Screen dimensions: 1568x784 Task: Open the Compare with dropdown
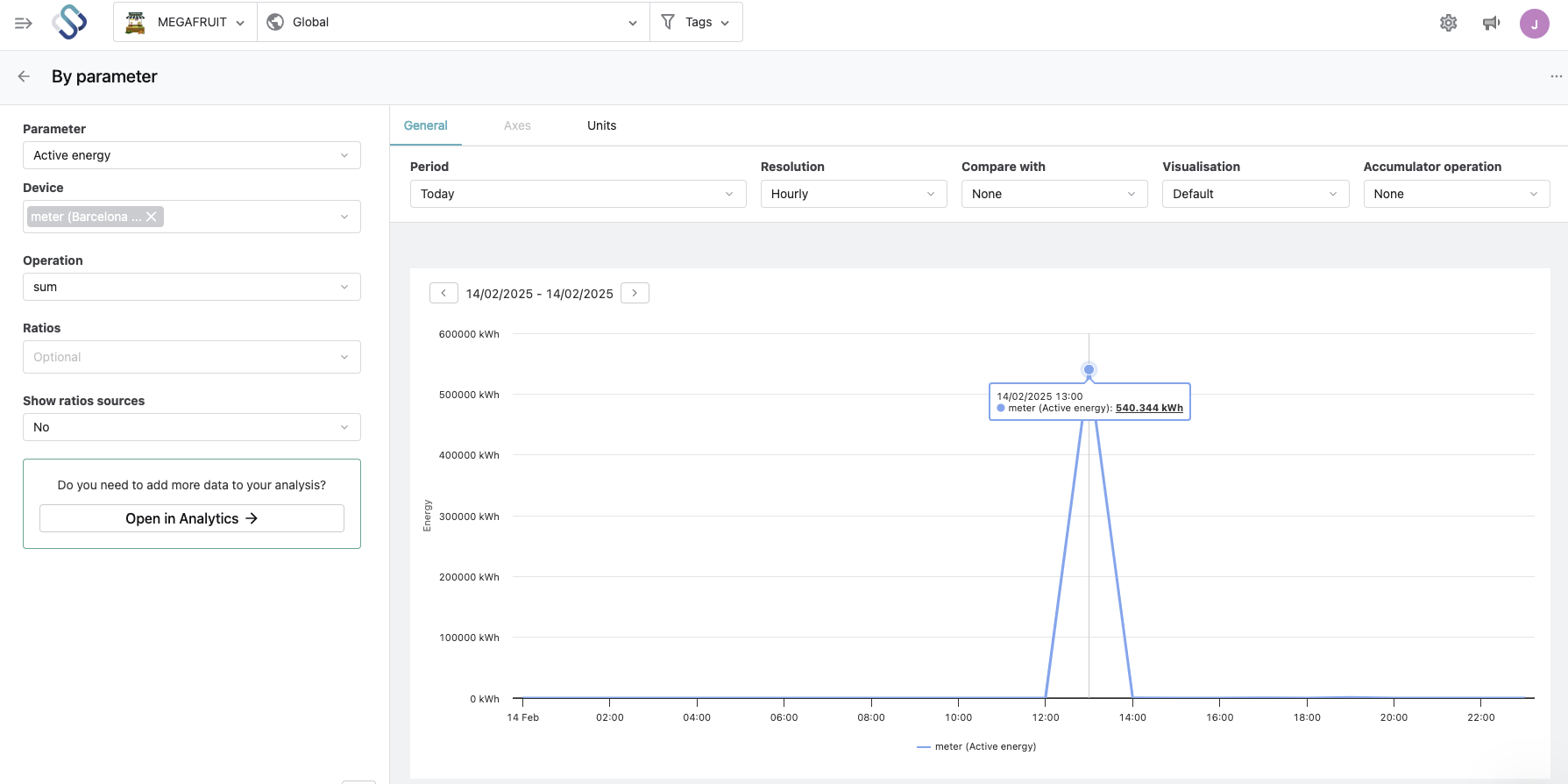coord(1054,194)
